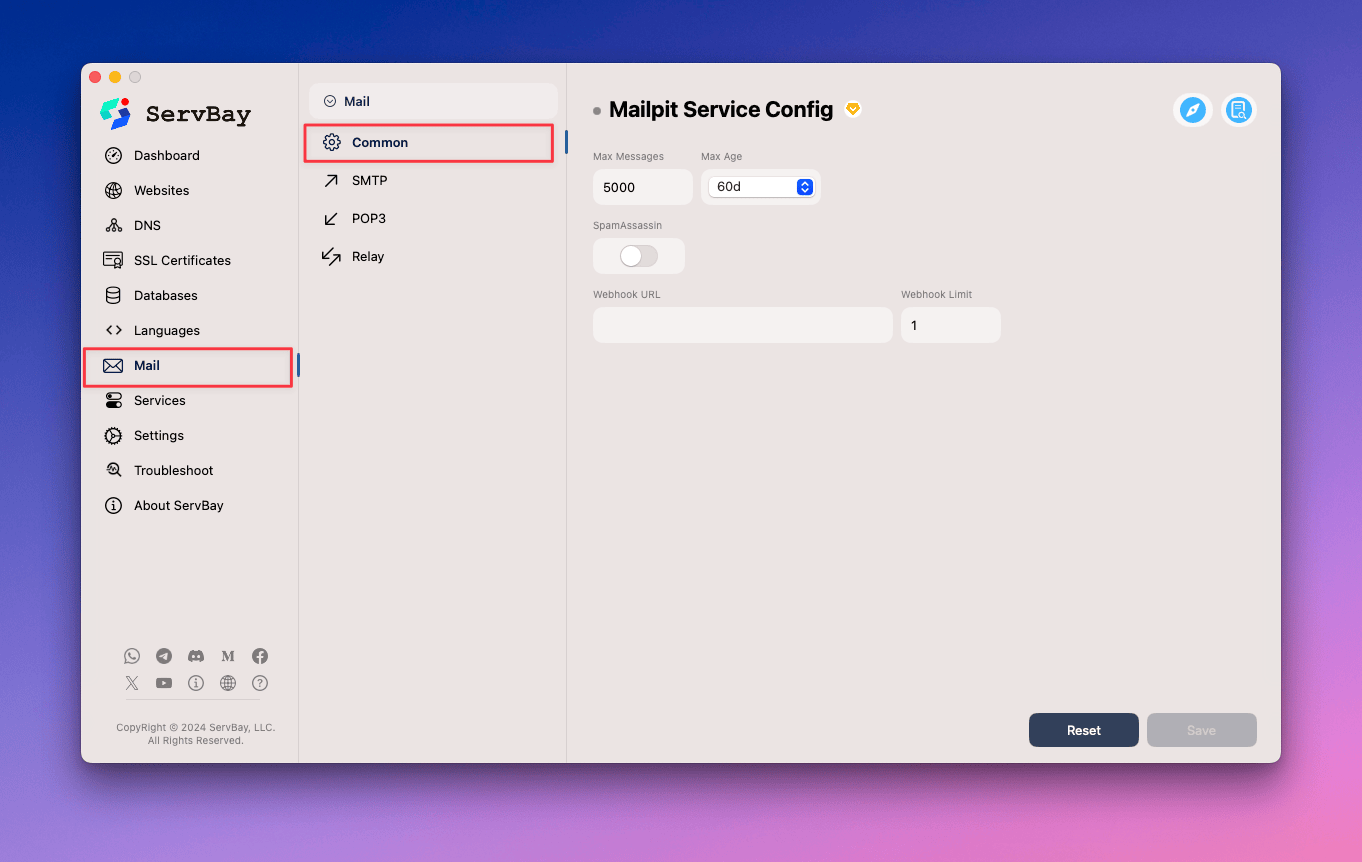The width and height of the screenshot is (1362, 862).
Task: Click the Save button
Action: click(x=1201, y=730)
